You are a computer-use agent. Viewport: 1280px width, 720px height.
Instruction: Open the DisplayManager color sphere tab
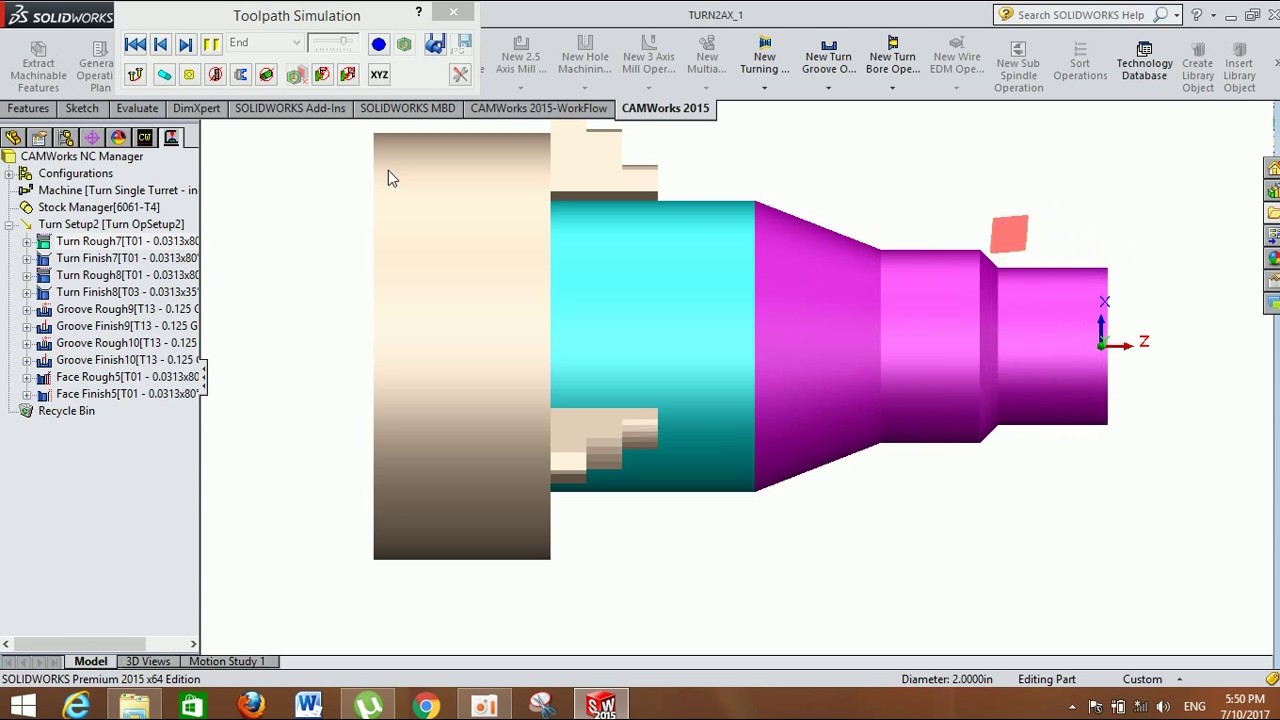coord(118,138)
